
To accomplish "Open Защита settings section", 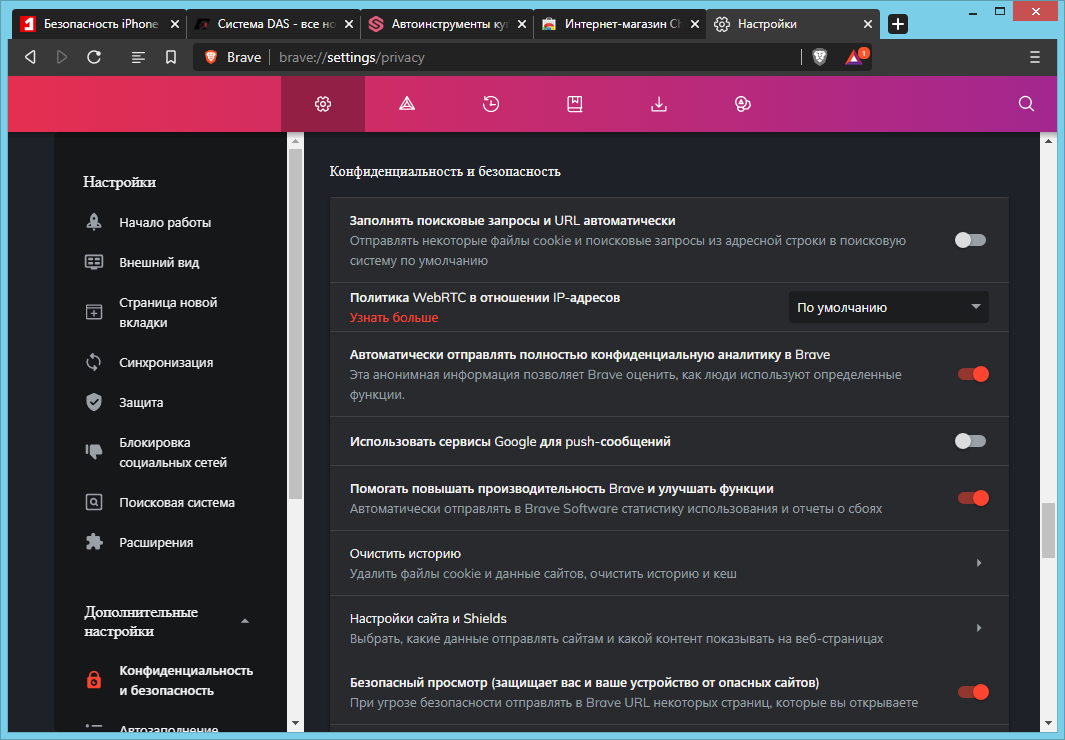I will [141, 403].
